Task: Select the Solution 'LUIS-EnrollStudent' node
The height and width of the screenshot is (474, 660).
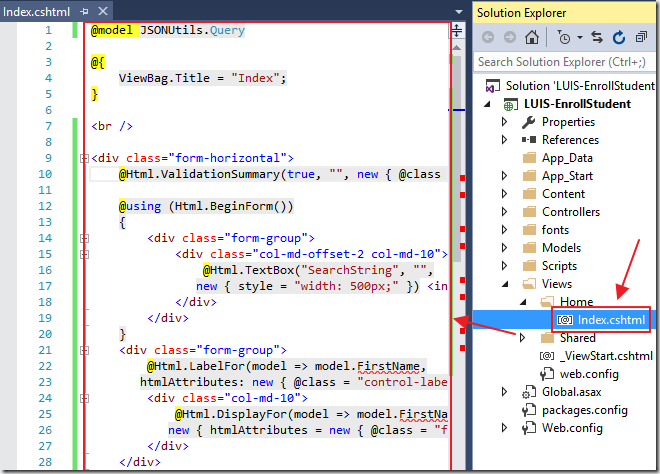Action: (x=580, y=86)
